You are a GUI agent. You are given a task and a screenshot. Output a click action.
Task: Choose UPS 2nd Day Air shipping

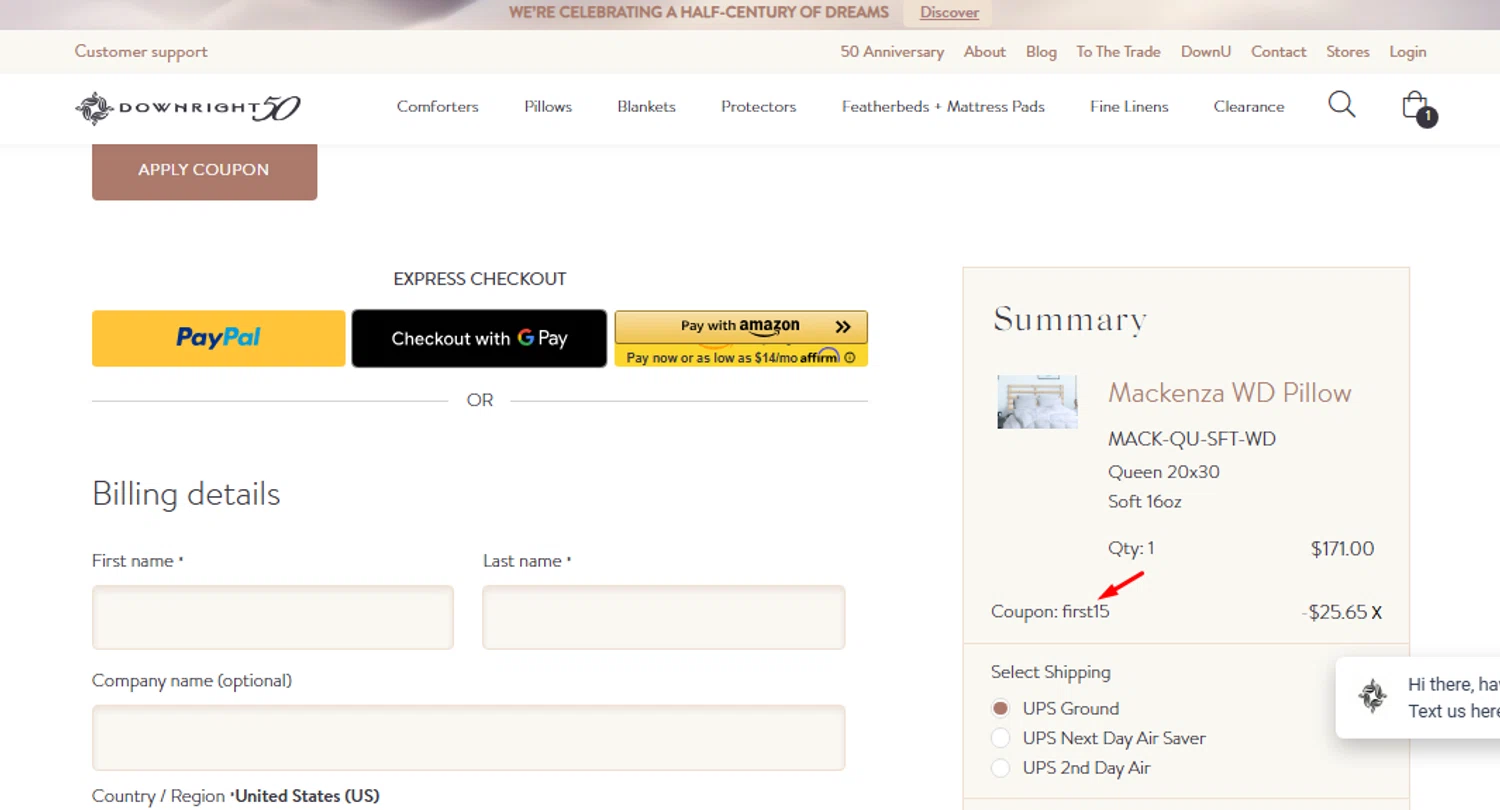[x=1000, y=768]
